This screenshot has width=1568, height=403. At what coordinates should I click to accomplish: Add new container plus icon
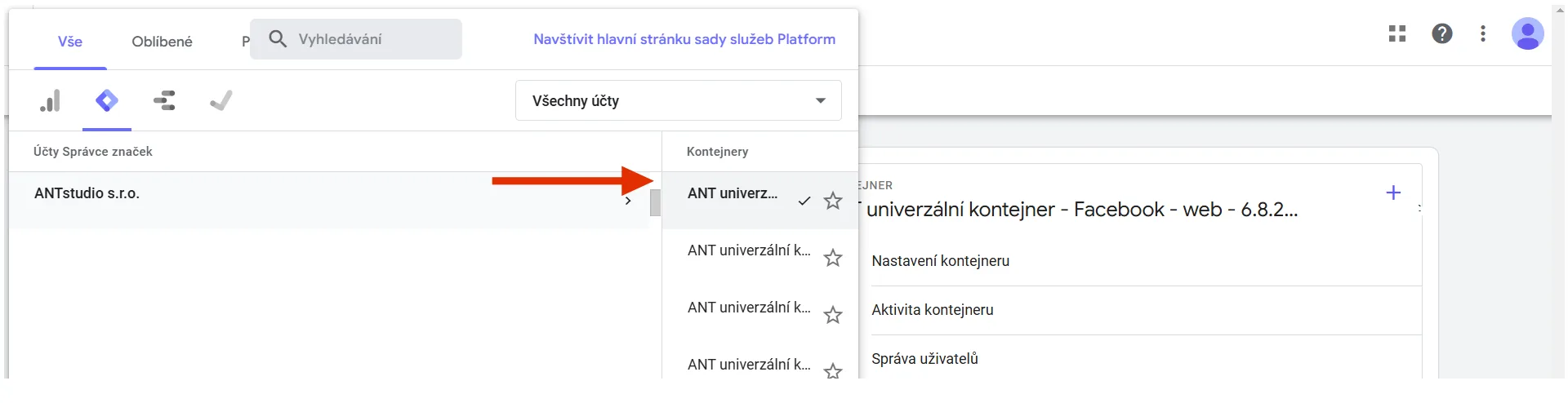(x=1394, y=193)
